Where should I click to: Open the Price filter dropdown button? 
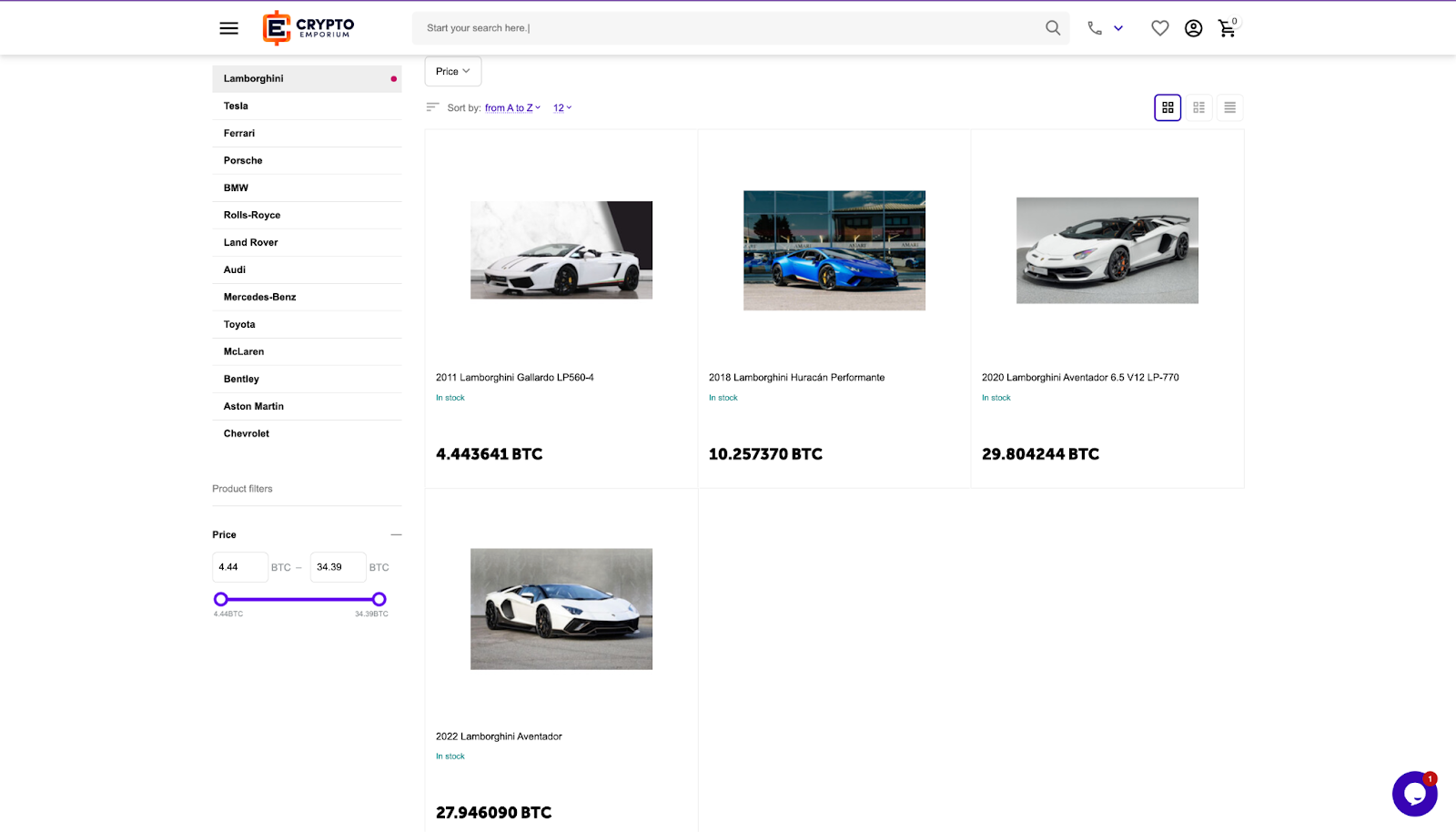click(x=453, y=71)
